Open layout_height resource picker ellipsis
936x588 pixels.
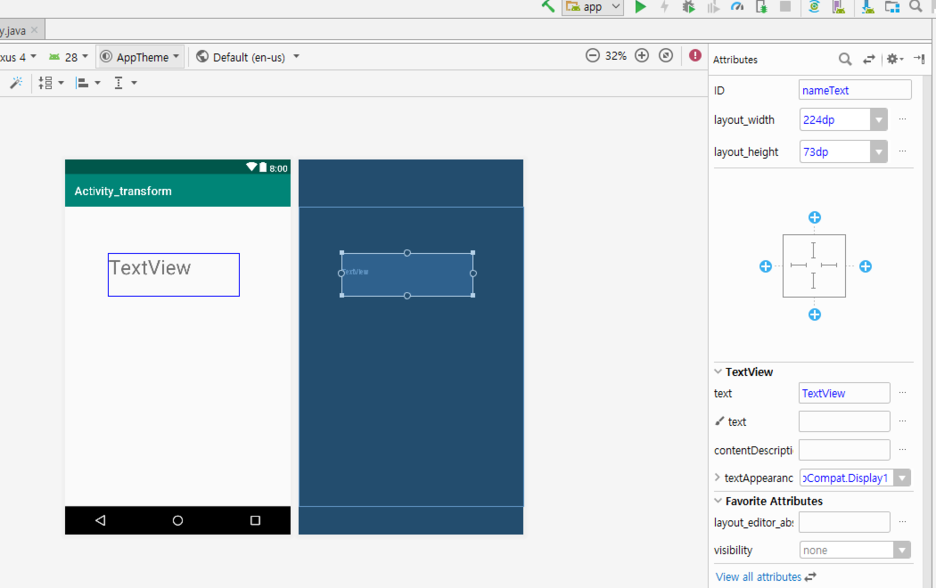pyautogui.click(x=903, y=152)
